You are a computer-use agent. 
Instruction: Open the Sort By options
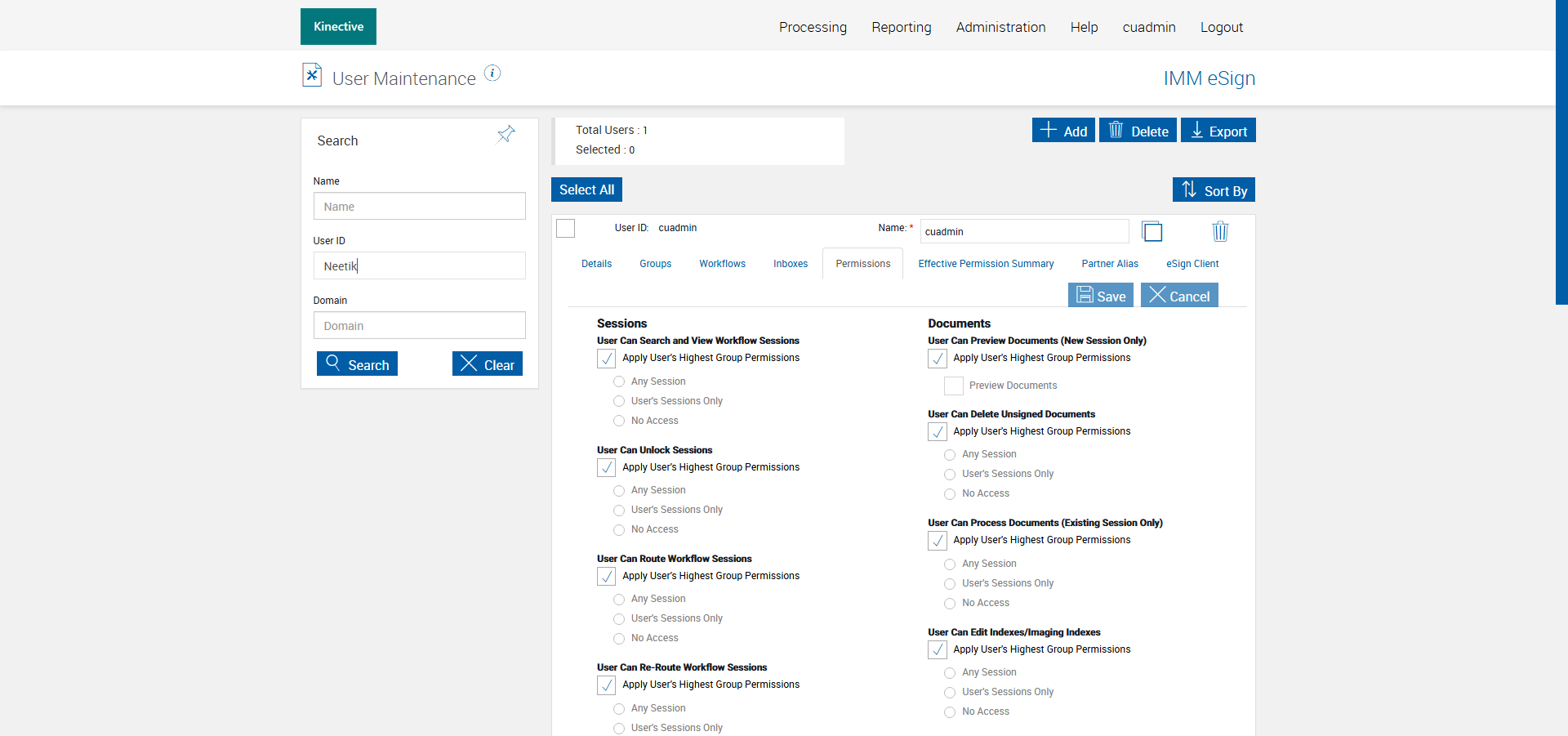[1214, 190]
